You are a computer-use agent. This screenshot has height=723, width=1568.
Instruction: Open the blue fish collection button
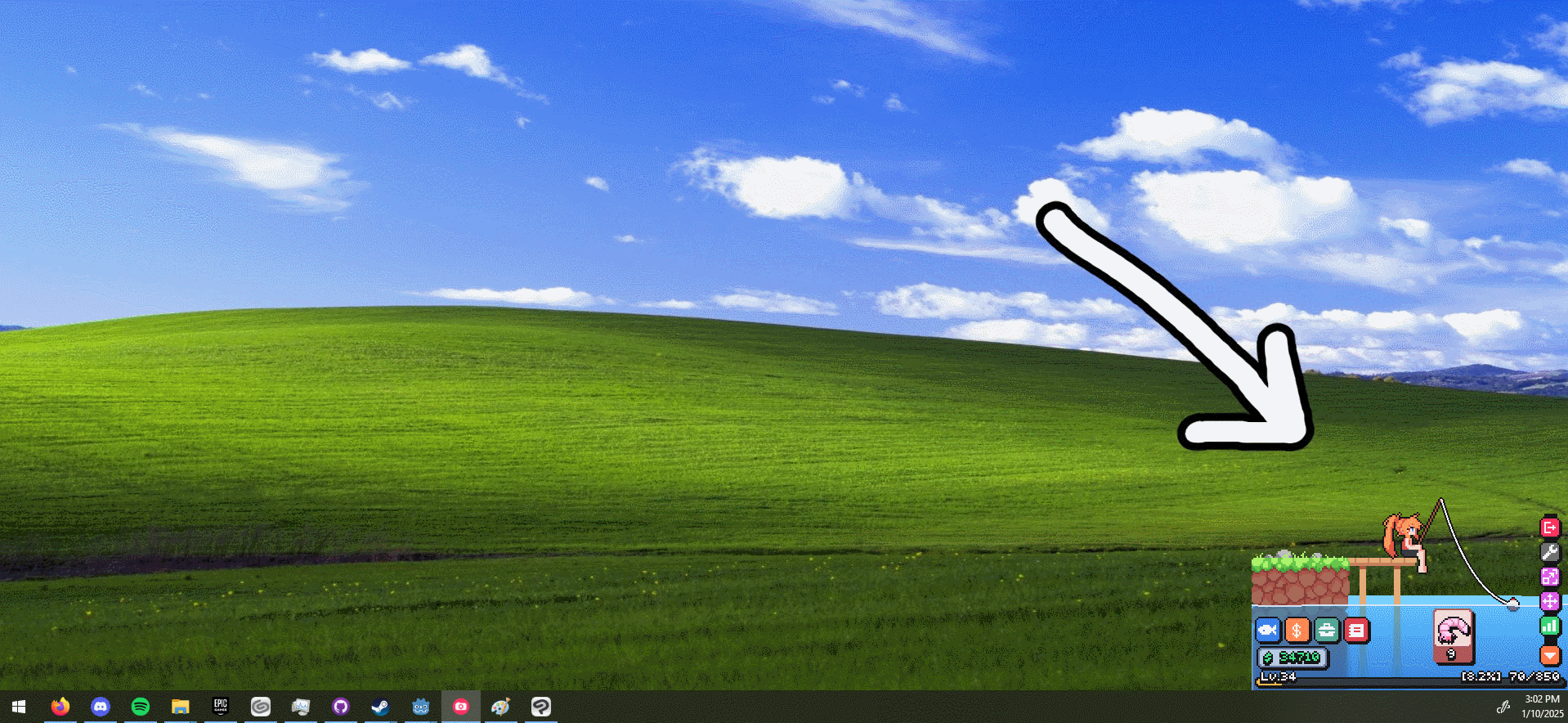tap(1267, 630)
